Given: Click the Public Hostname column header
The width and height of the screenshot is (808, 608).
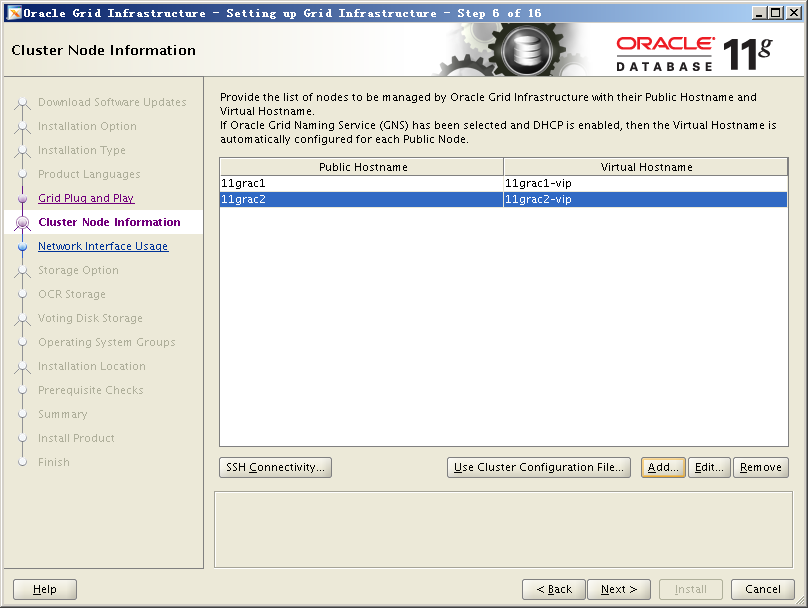Looking at the screenshot, I should pos(362,167).
